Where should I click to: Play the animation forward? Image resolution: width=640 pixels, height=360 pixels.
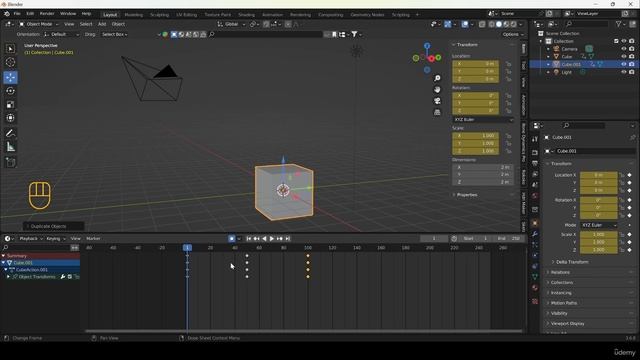pyautogui.click(x=272, y=239)
